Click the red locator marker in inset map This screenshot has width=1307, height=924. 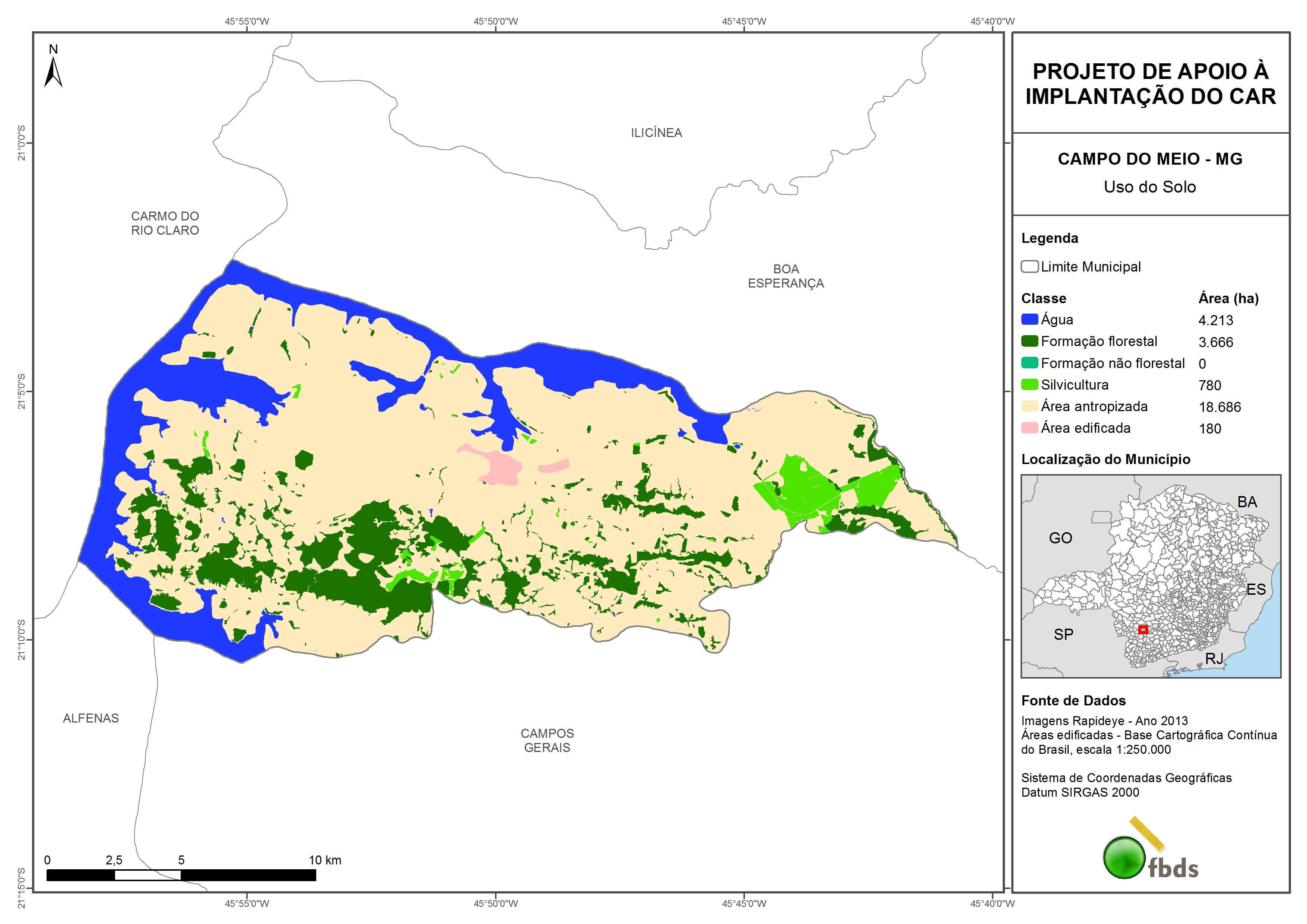pyautogui.click(x=1142, y=630)
